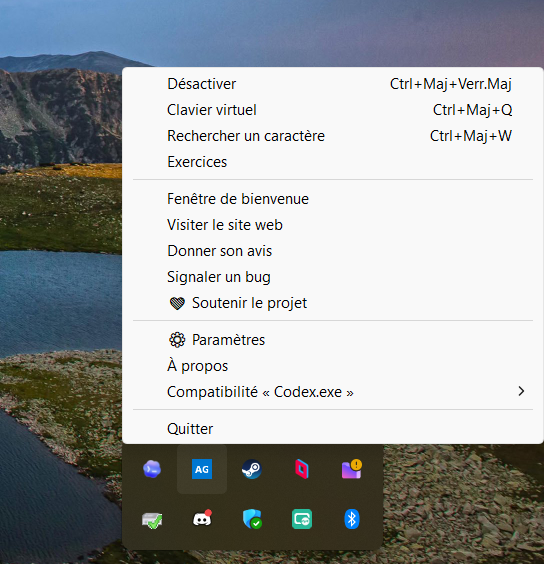Click the heart icon beside Soutenir le projet
The height and width of the screenshot is (564, 544).
coord(177,303)
